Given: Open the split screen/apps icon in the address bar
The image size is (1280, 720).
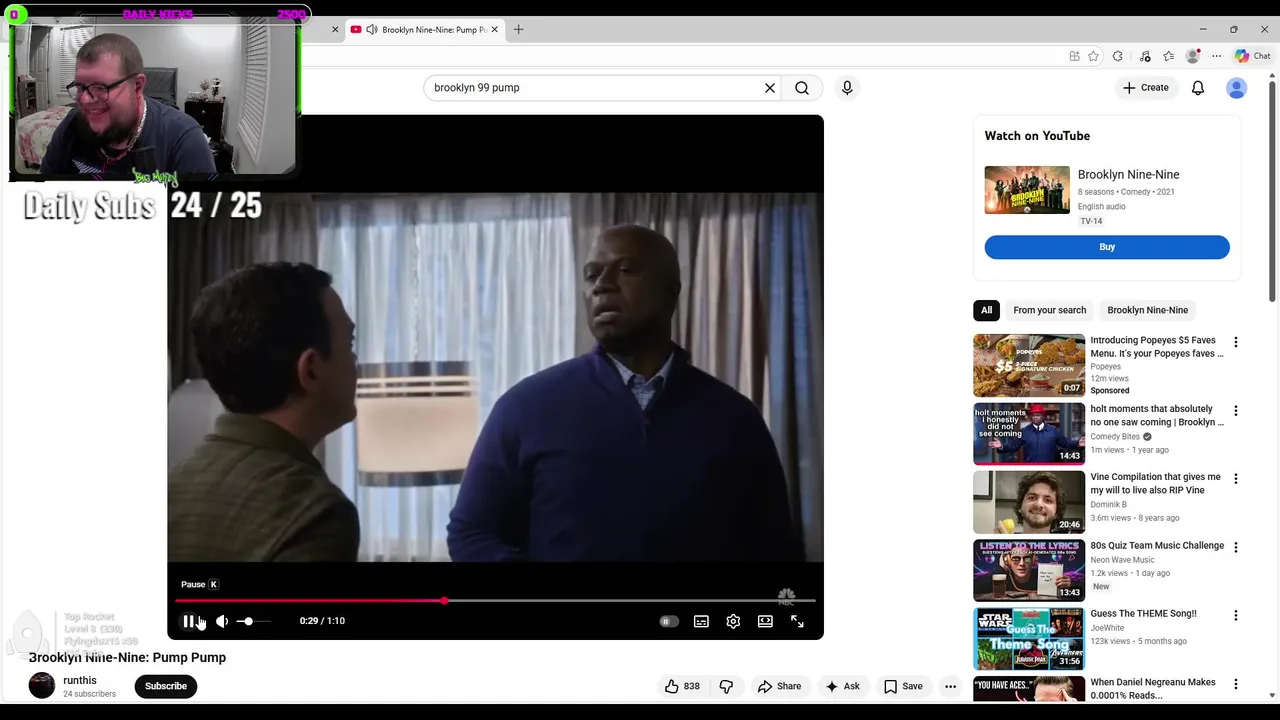Looking at the screenshot, I should [x=1074, y=56].
